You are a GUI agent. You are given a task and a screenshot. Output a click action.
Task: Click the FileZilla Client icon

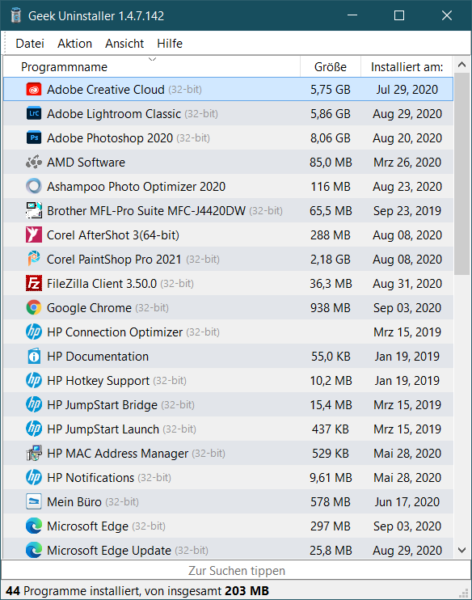pyautogui.click(x=34, y=284)
